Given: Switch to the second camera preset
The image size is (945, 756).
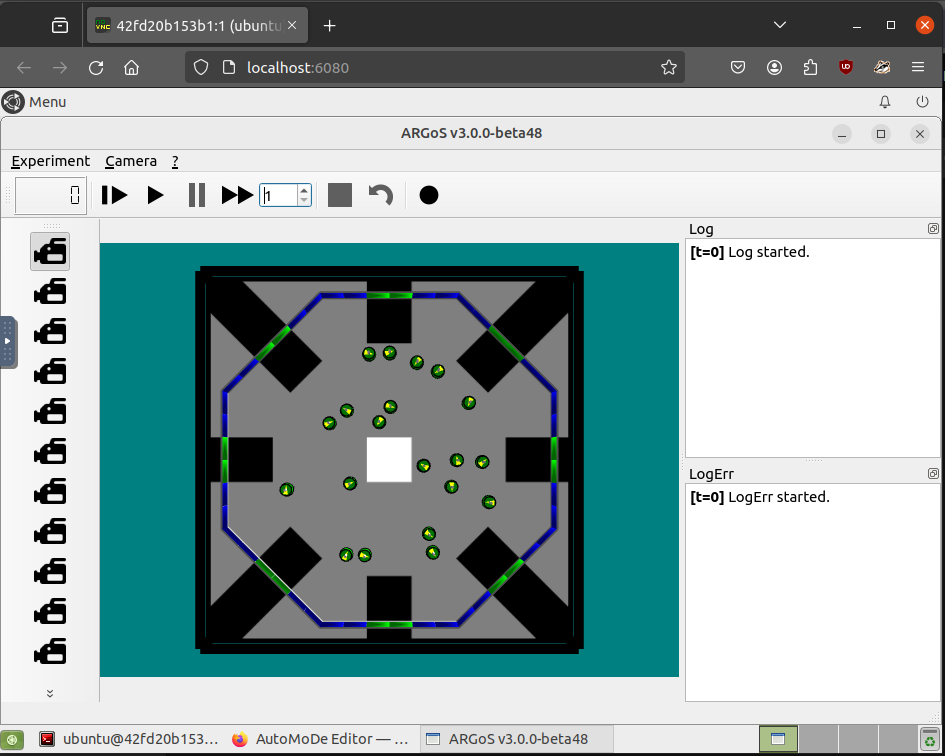Looking at the screenshot, I should [50, 292].
